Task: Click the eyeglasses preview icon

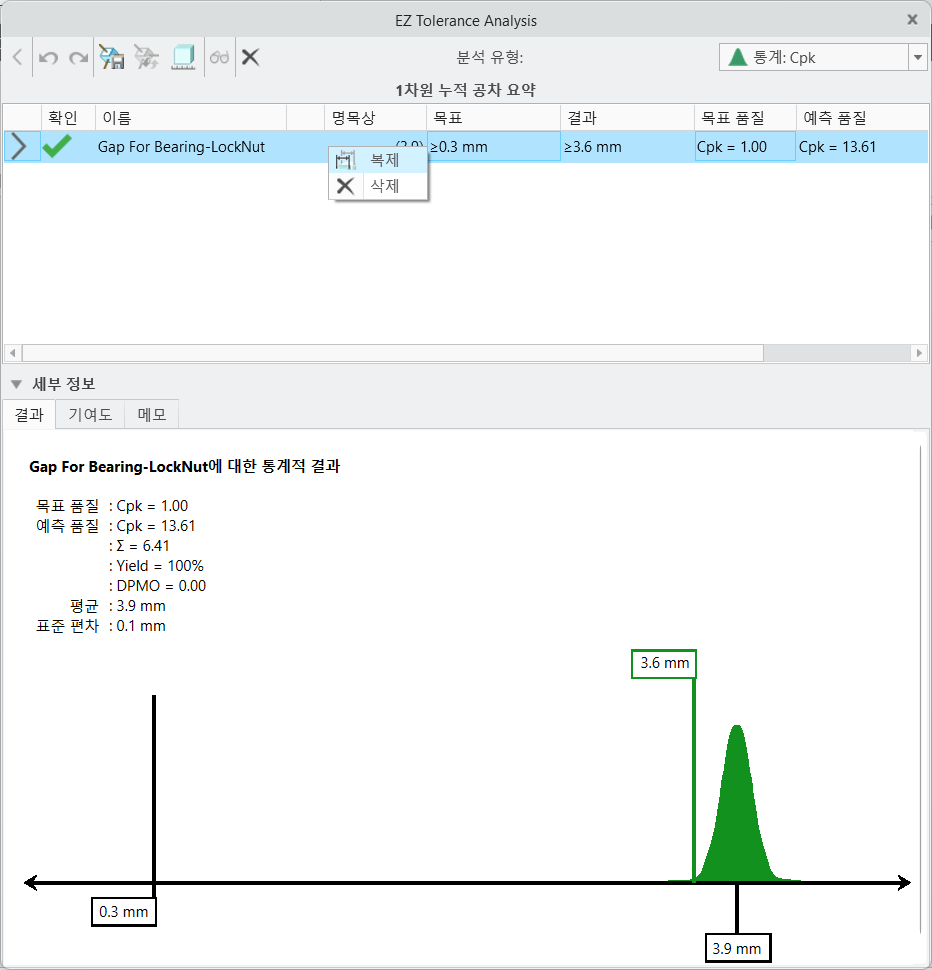Action: [220, 58]
